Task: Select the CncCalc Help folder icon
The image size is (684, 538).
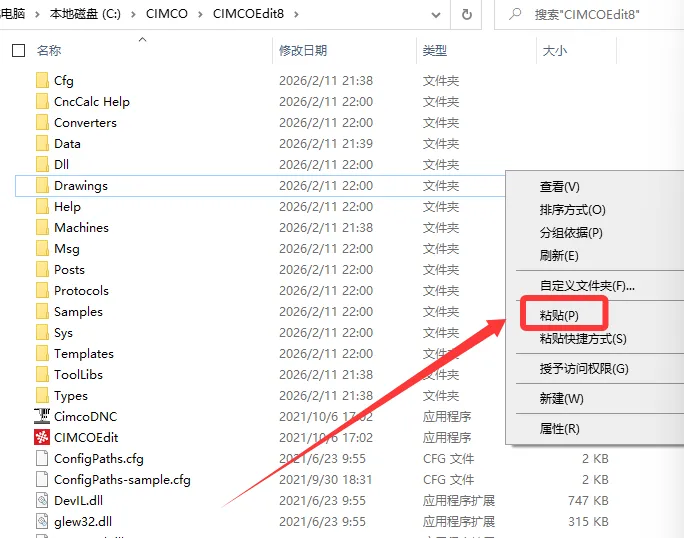Action: [x=42, y=102]
